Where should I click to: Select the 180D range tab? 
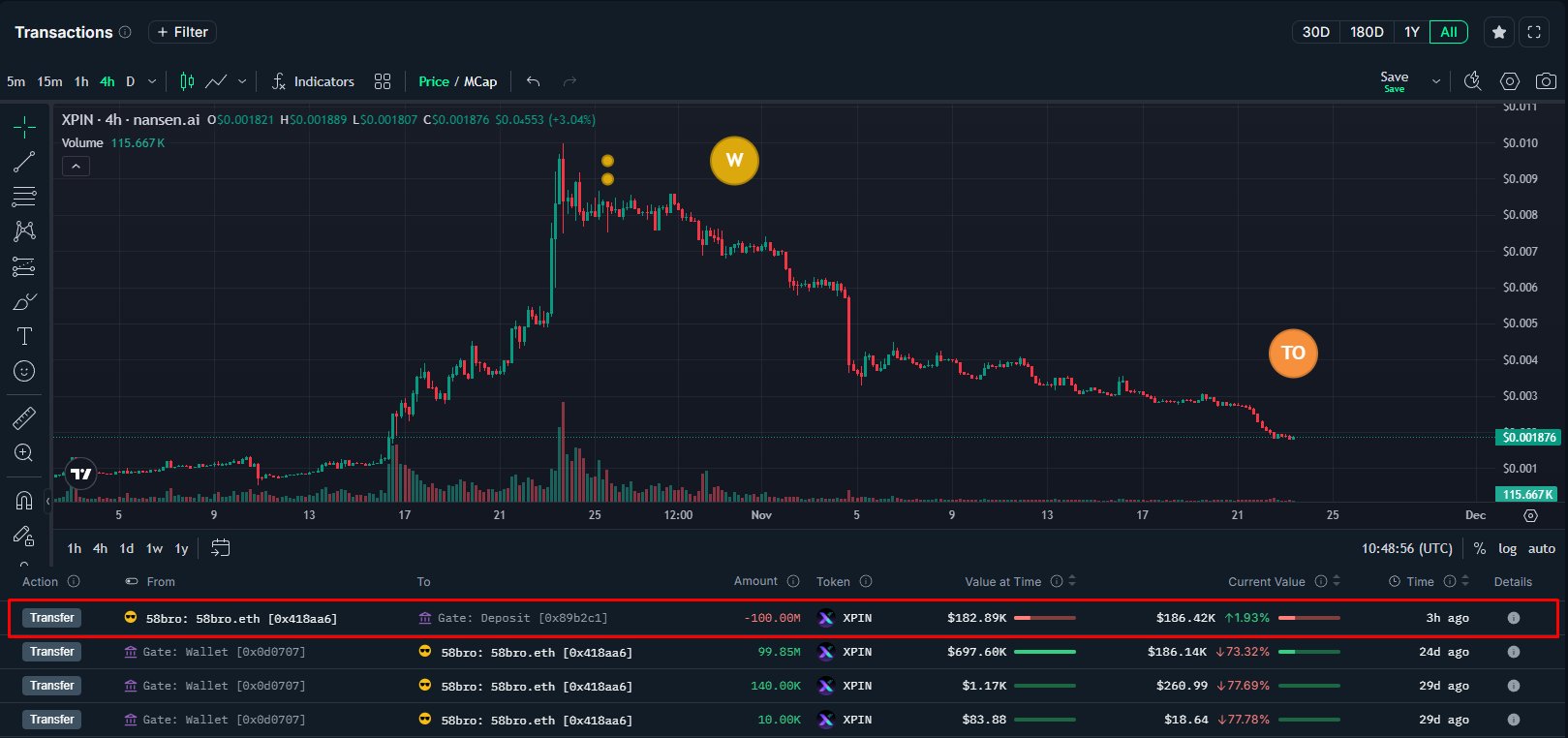(x=1367, y=32)
